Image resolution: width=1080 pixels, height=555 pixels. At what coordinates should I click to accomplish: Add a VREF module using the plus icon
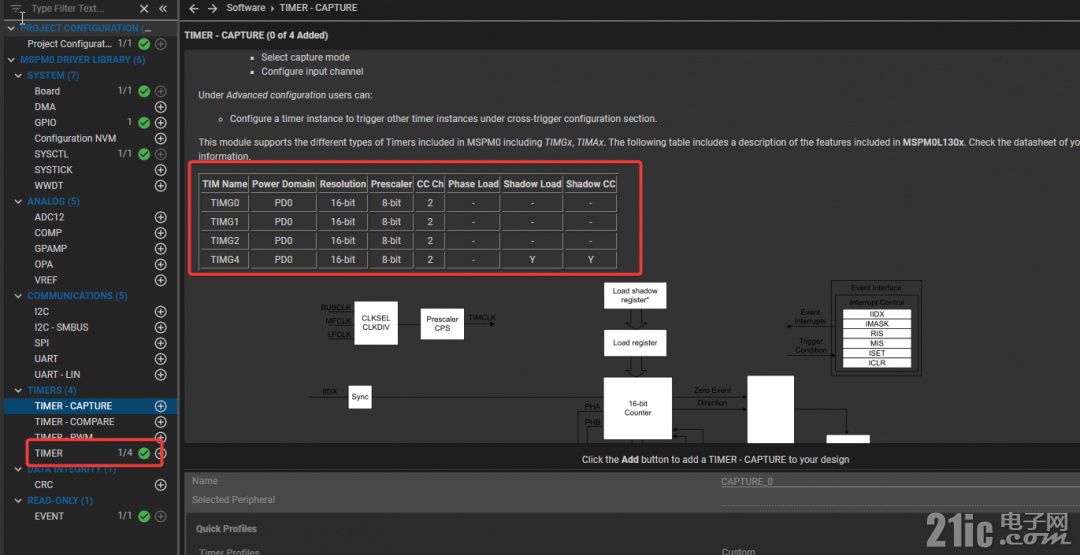tap(160, 280)
